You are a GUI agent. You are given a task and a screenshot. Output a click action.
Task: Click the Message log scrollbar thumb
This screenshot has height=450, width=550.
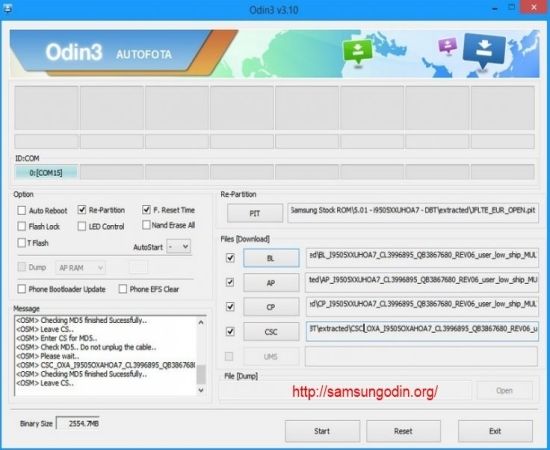click(x=201, y=374)
